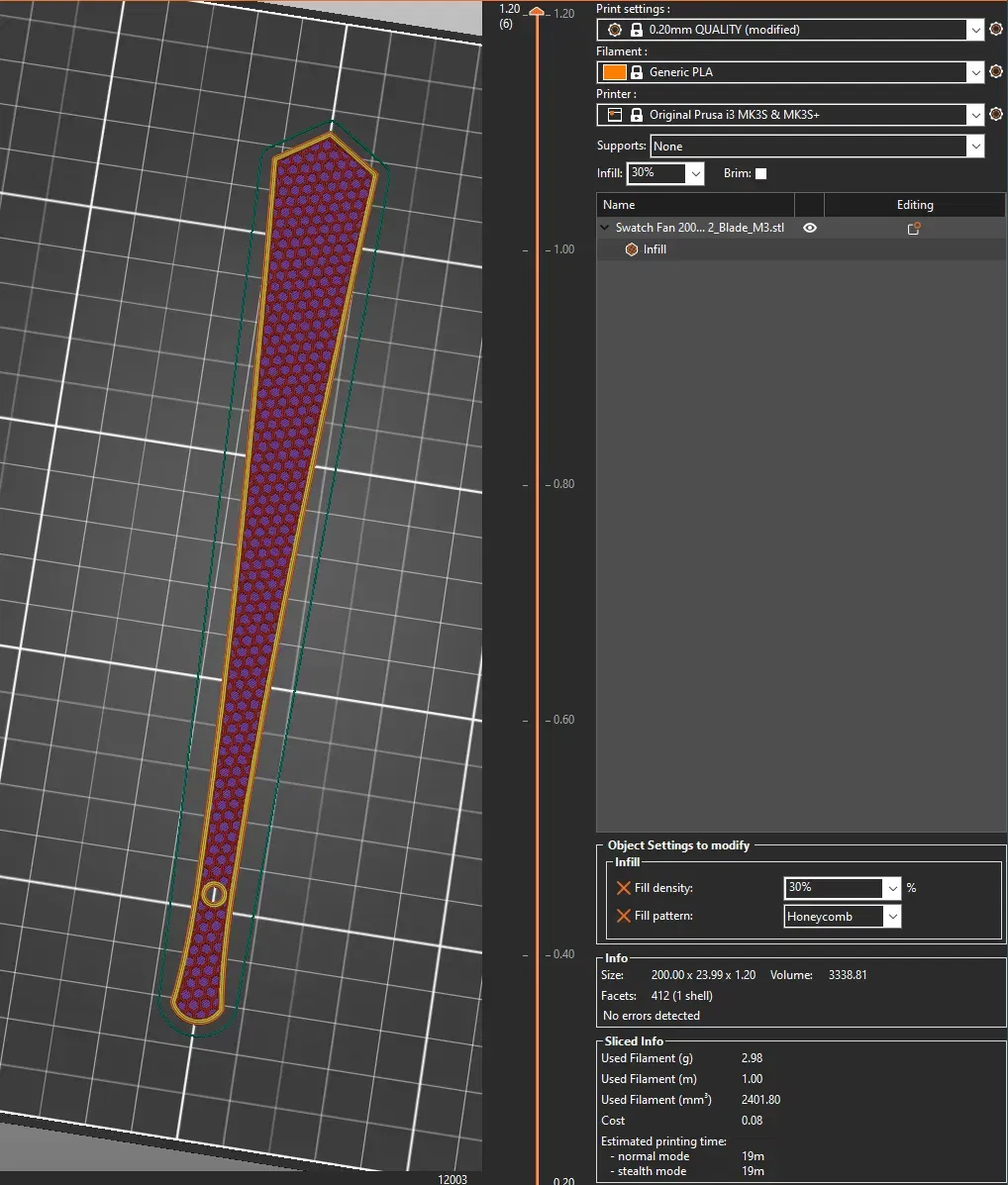Click the Used Filament (g) value 2.98
Screen dimensions: 1008x1185
click(752, 1058)
